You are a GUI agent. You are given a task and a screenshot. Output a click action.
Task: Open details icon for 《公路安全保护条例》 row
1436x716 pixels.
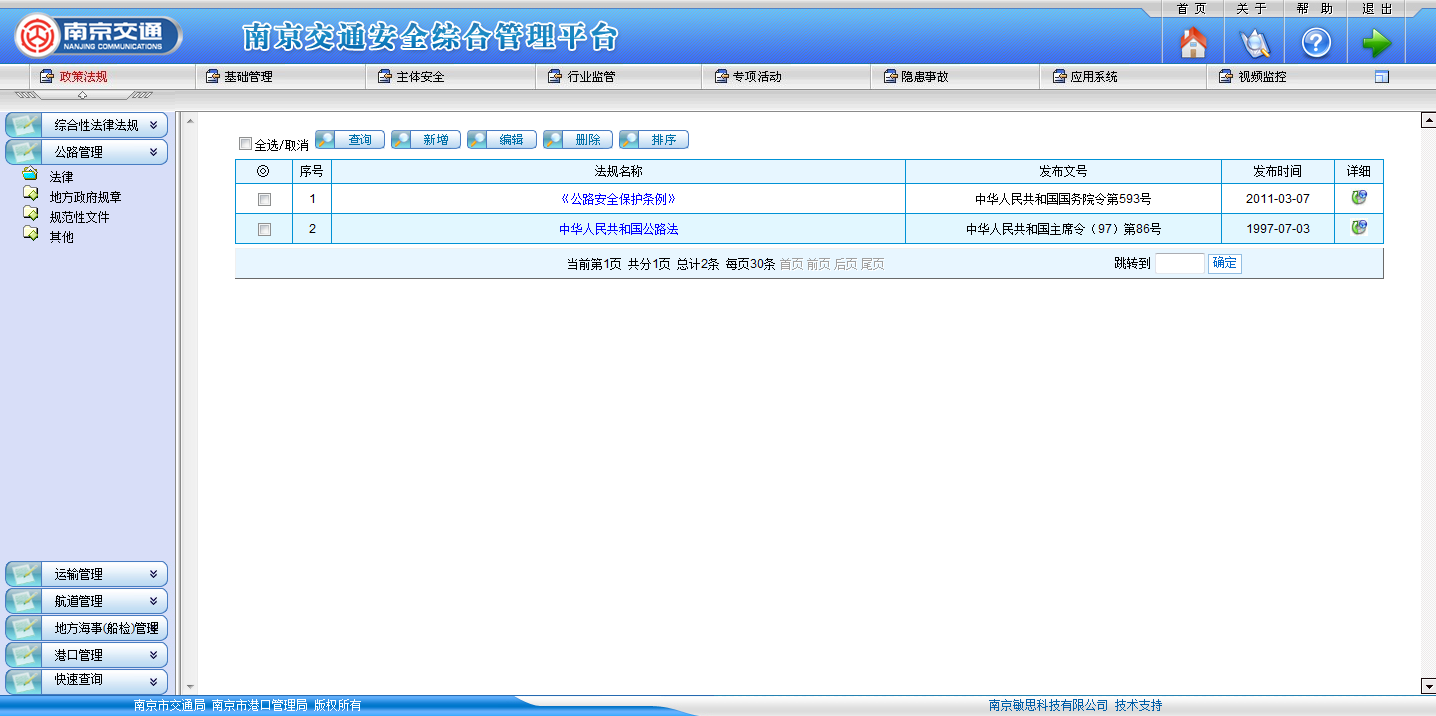pos(1358,198)
